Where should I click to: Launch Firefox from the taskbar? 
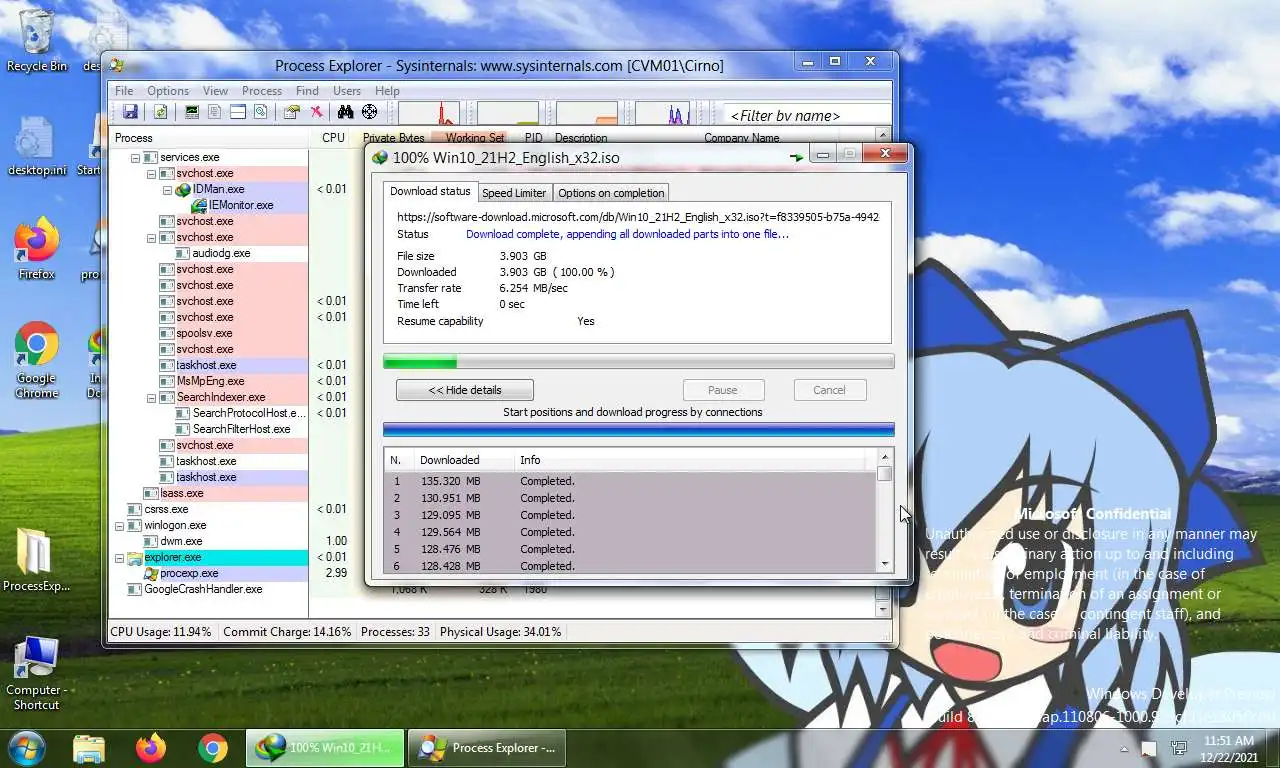[151, 748]
